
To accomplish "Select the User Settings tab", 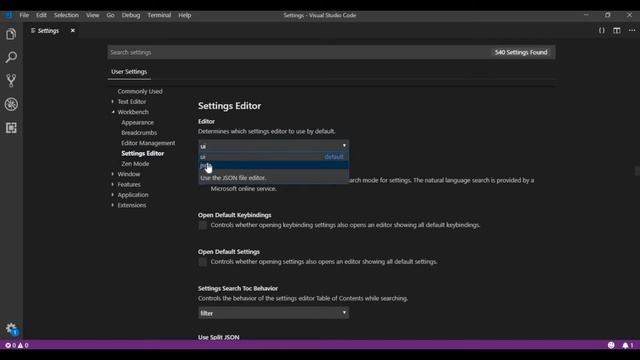I will click(129, 71).
